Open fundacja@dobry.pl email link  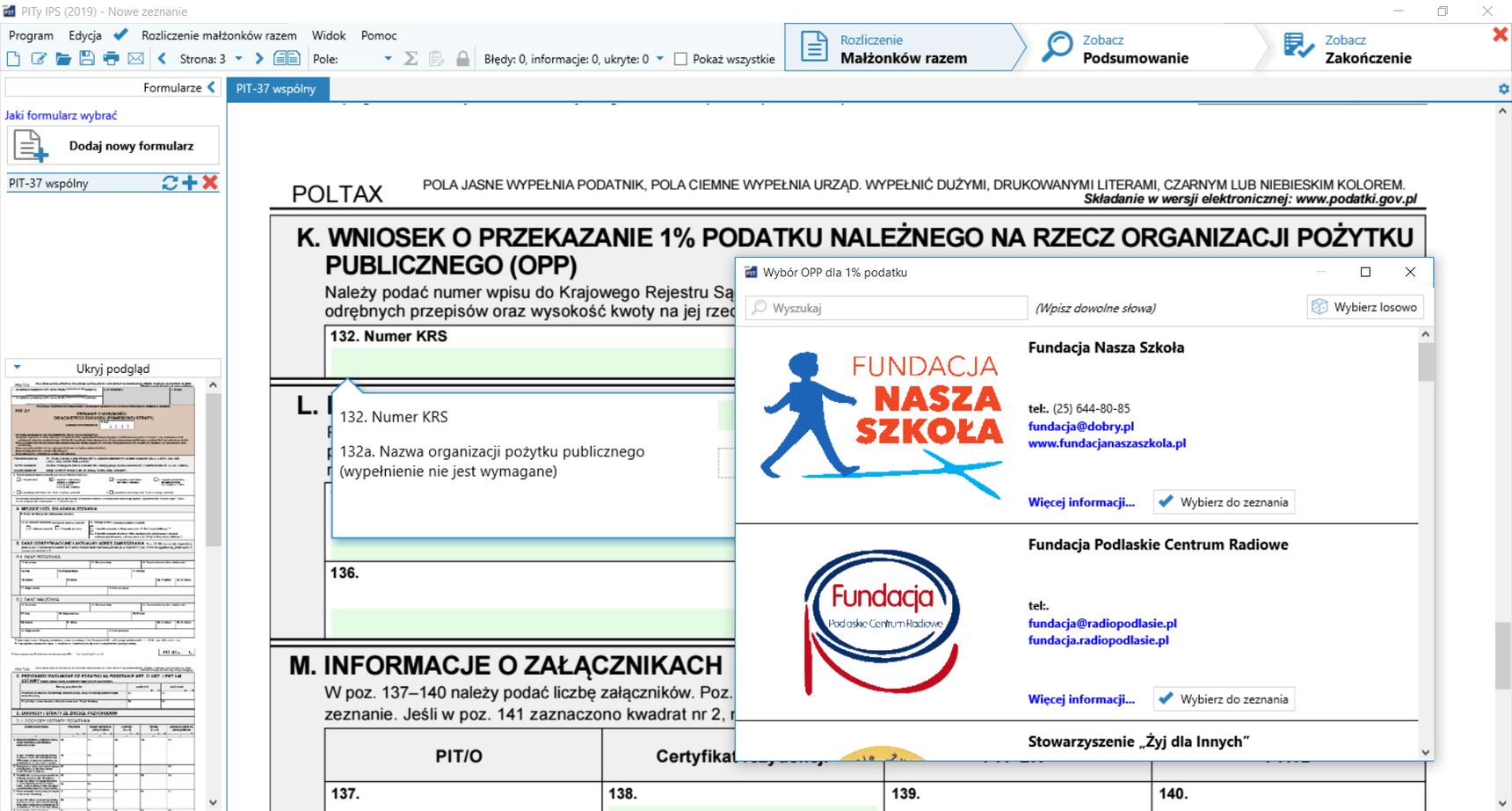coord(1081,426)
